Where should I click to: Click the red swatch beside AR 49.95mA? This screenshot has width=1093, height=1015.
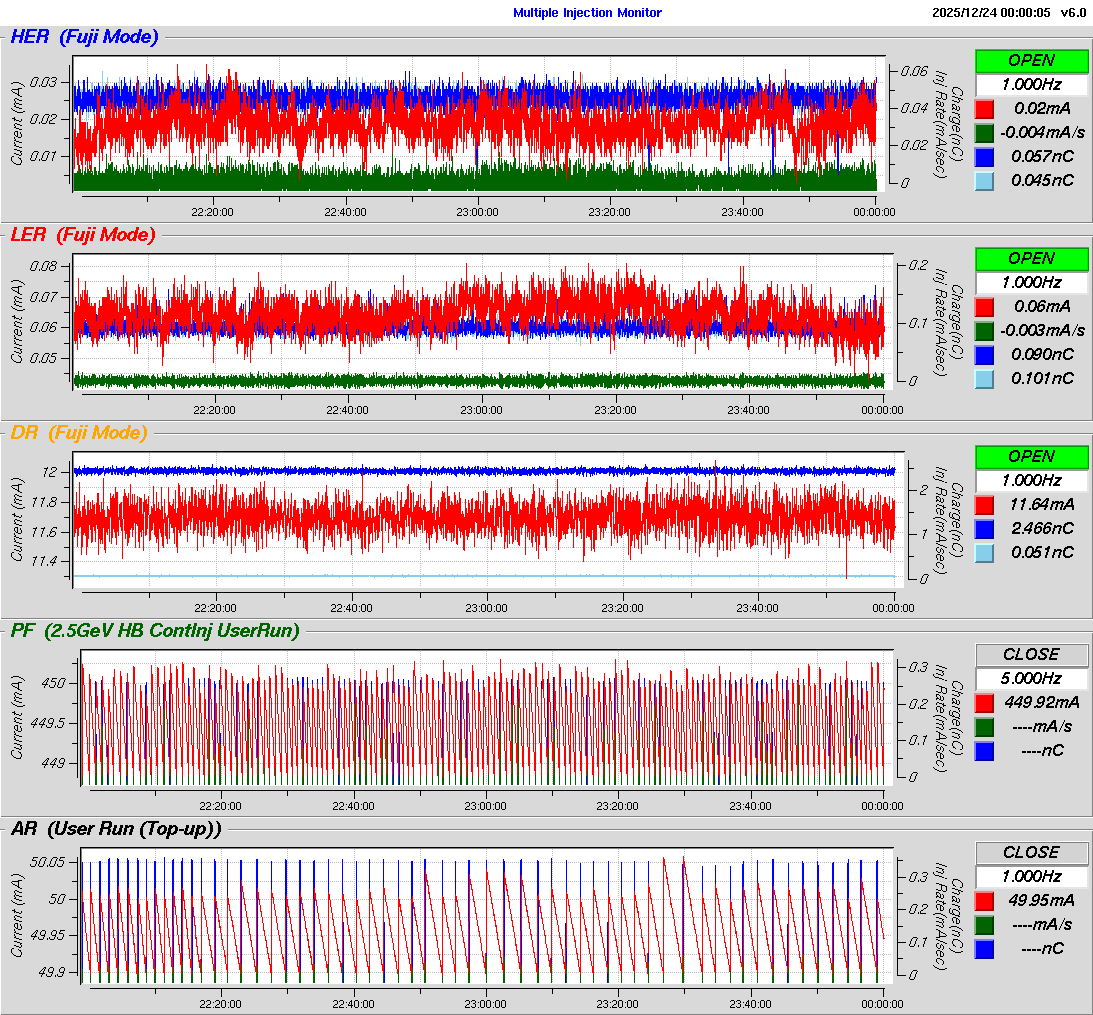coord(985,900)
